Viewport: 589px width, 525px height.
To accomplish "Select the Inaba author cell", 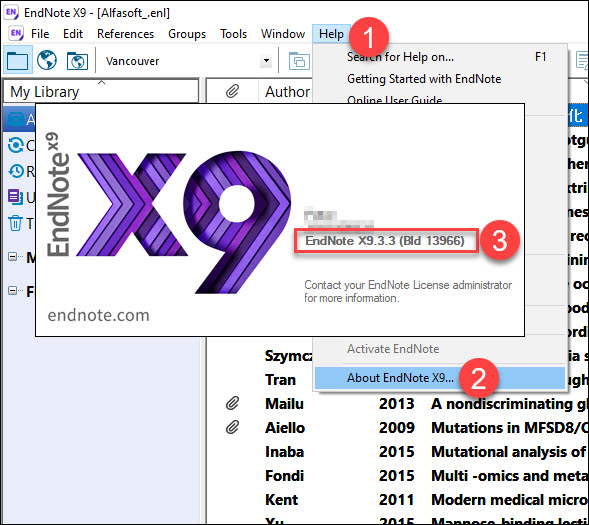I will coord(284,452).
